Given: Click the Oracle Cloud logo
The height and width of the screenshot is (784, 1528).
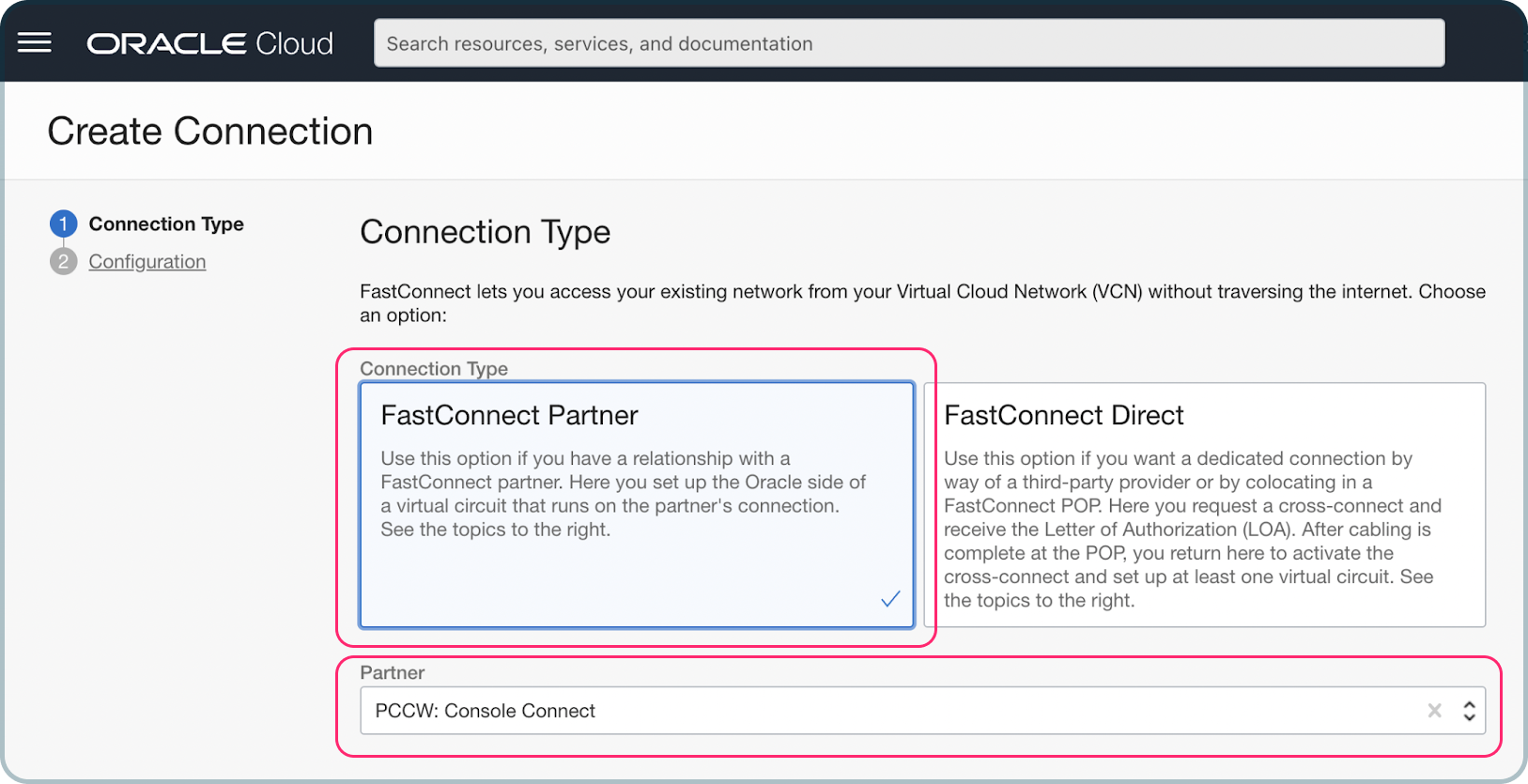Looking at the screenshot, I should [x=209, y=44].
